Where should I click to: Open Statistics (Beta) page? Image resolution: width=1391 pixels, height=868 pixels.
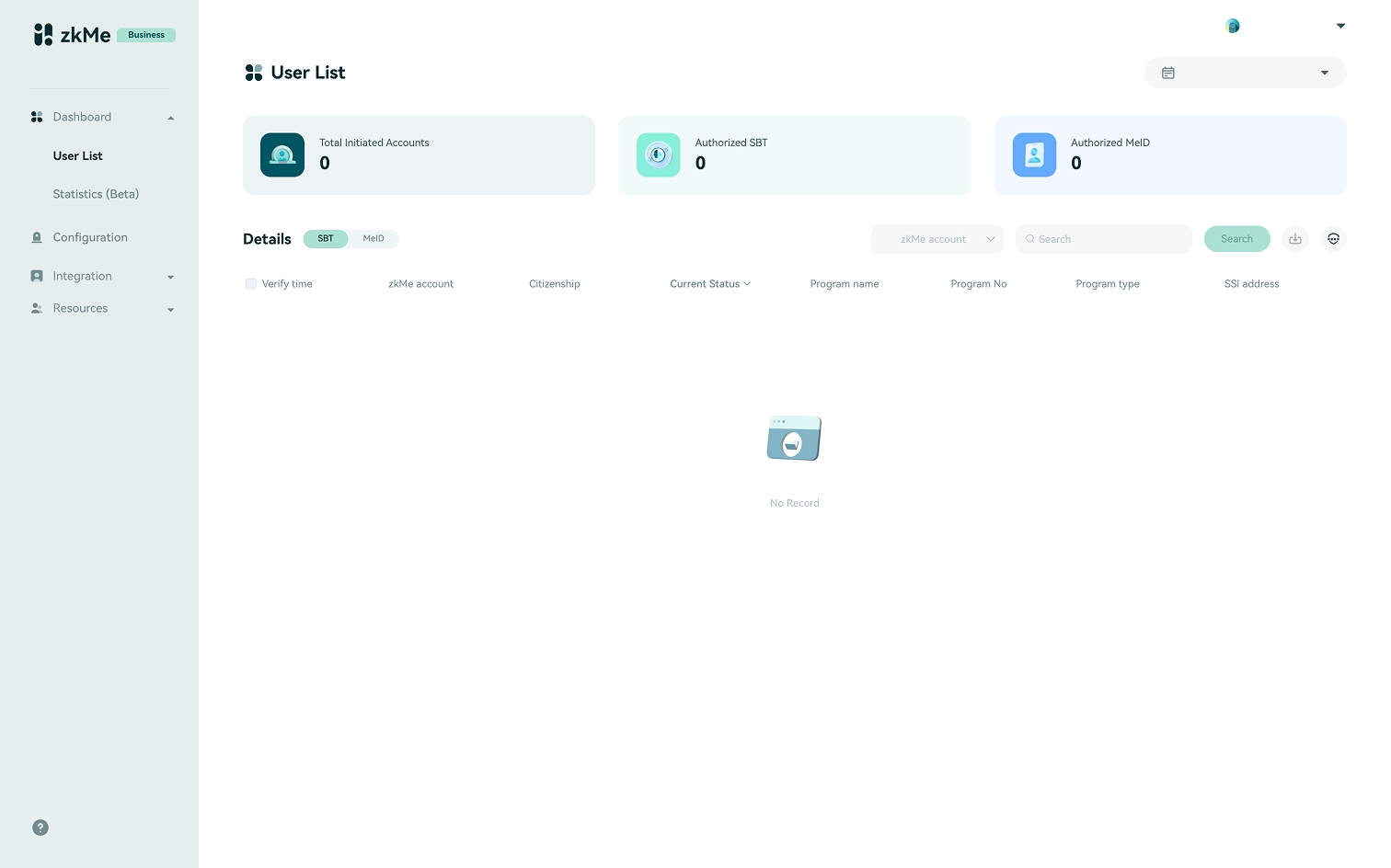pos(96,194)
